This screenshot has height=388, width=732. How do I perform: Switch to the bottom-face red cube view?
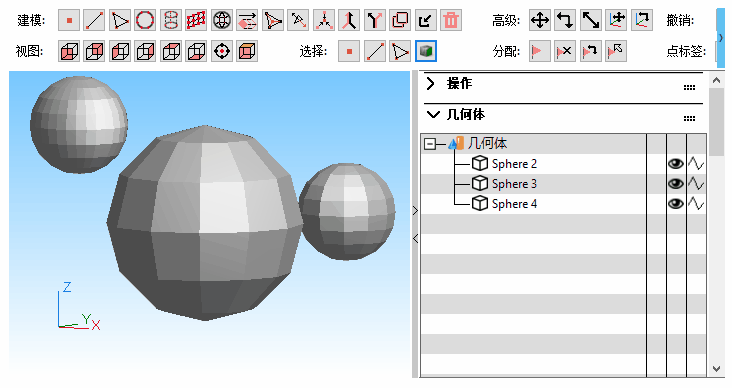196,51
